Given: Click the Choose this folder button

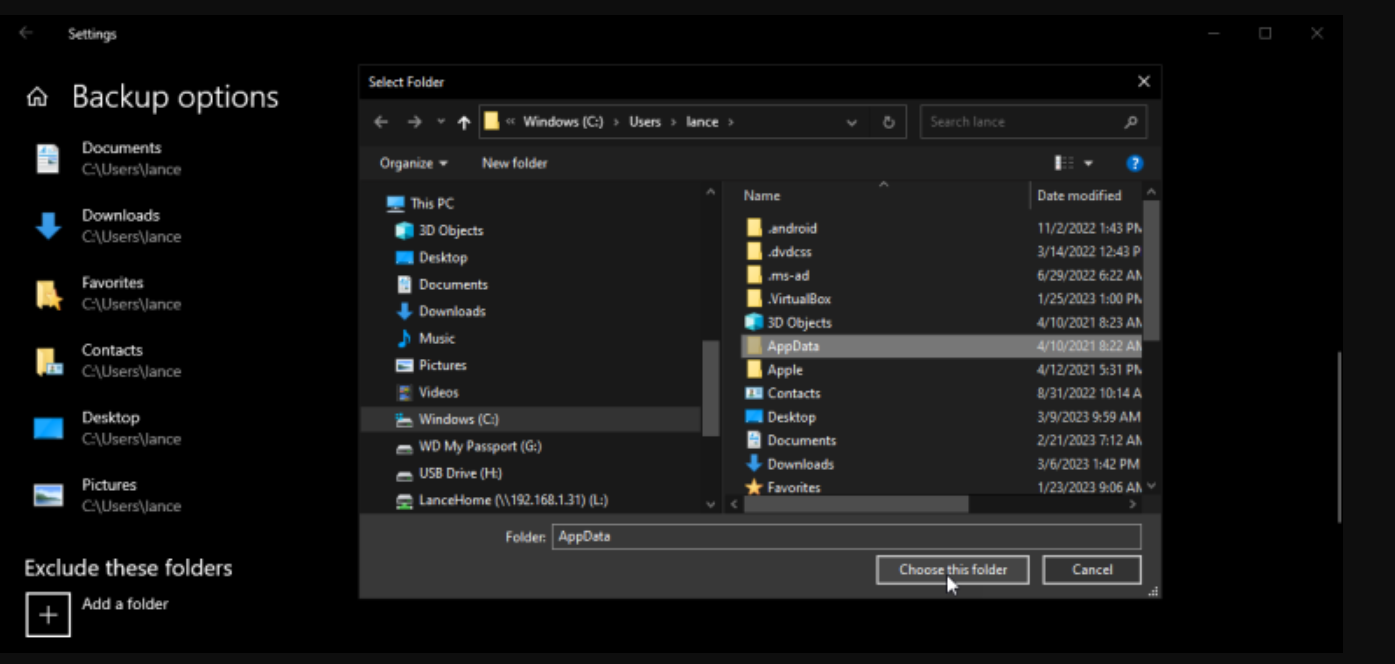Looking at the screenshot, I should click(951, 569).
